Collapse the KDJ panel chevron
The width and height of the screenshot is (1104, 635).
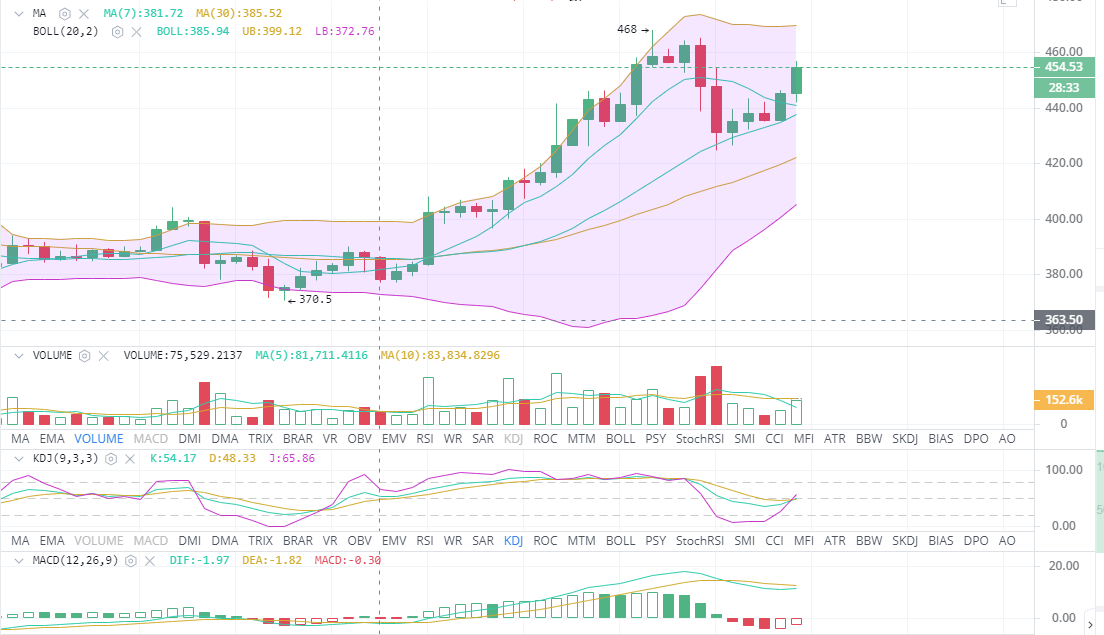click(x=19, y=458)
